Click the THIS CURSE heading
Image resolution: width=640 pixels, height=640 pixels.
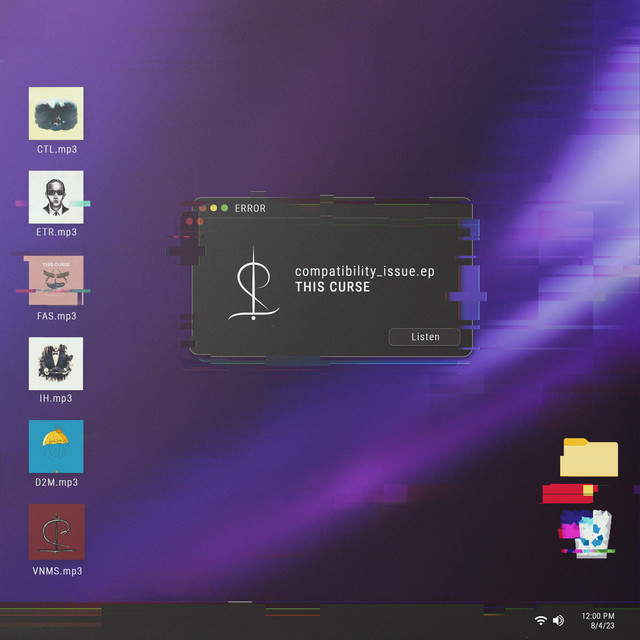tap(332, 288)
